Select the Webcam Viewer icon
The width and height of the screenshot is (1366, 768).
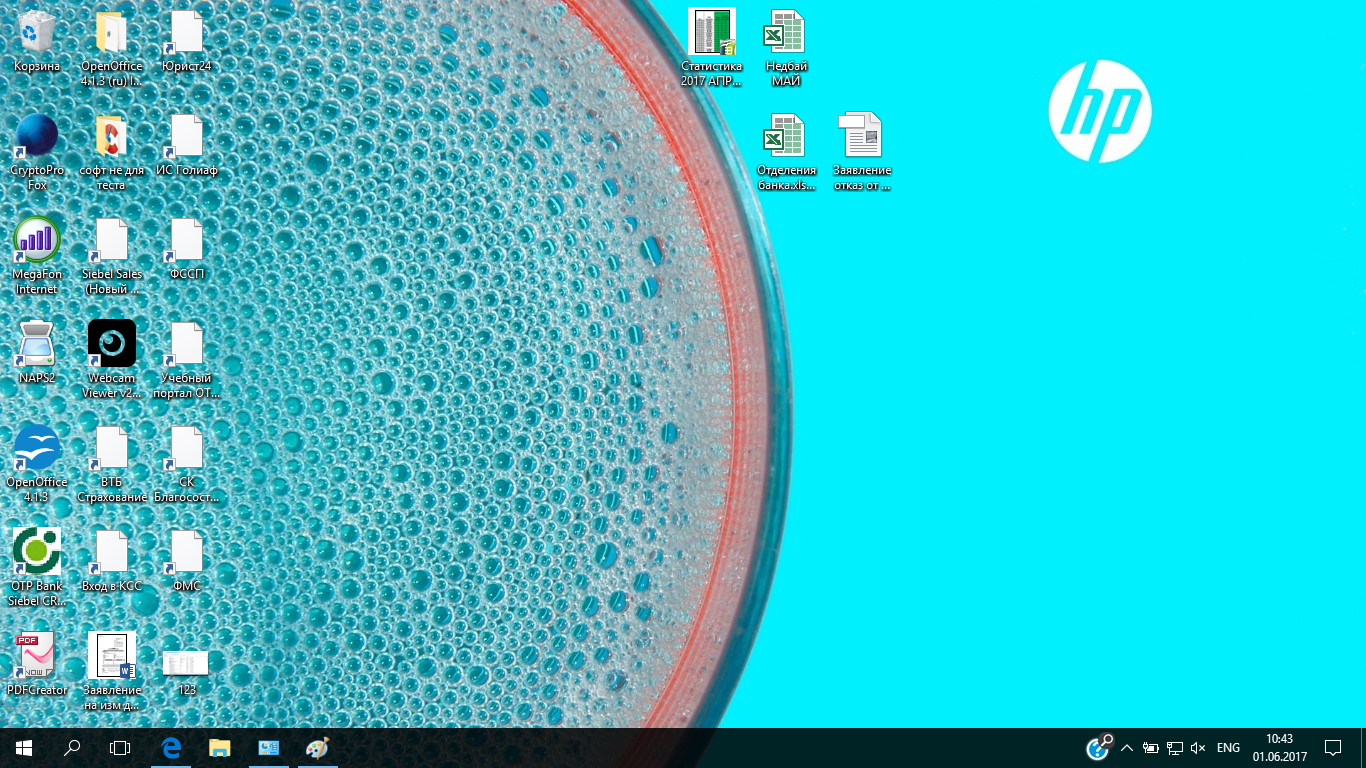pyautogui.click(x=112, y=345)
